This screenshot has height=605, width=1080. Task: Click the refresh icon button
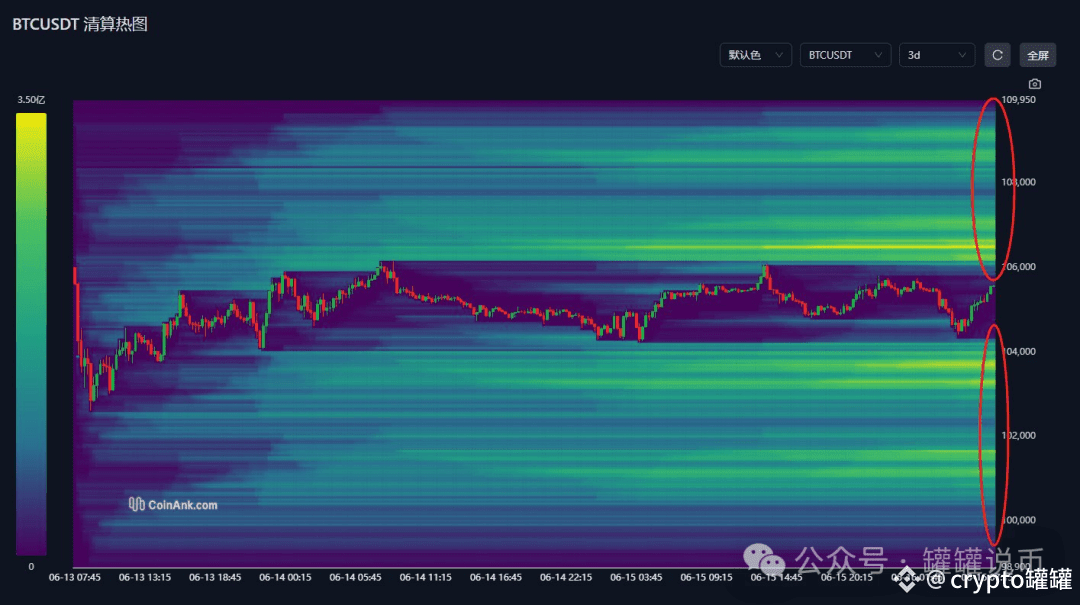(x=997, y=55)
